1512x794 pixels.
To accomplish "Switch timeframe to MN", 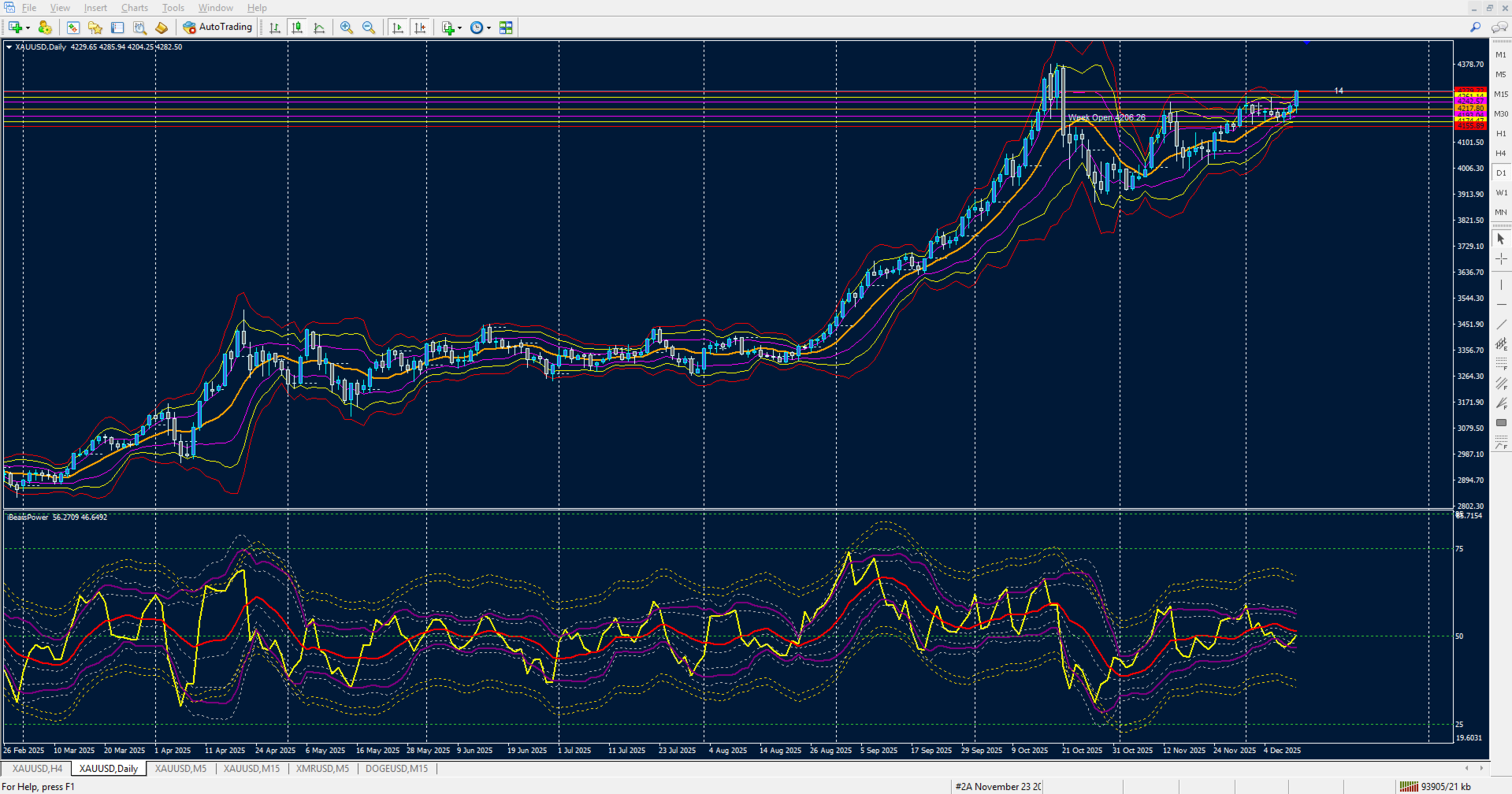I will point(1501,213).
